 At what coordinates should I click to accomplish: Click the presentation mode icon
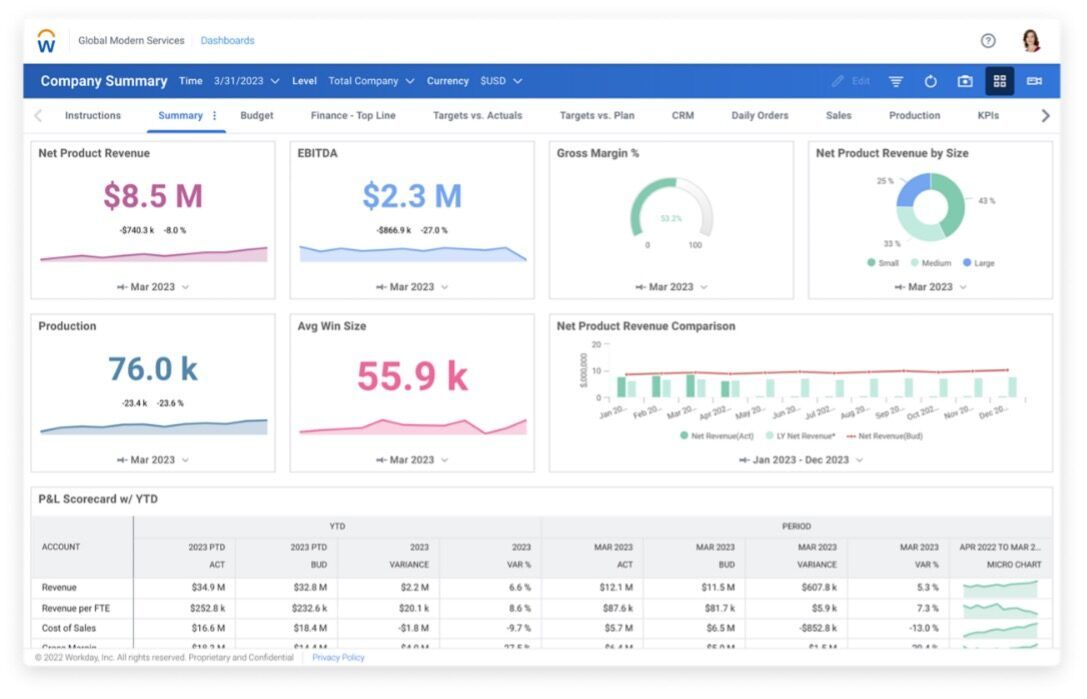point(1034,81)
